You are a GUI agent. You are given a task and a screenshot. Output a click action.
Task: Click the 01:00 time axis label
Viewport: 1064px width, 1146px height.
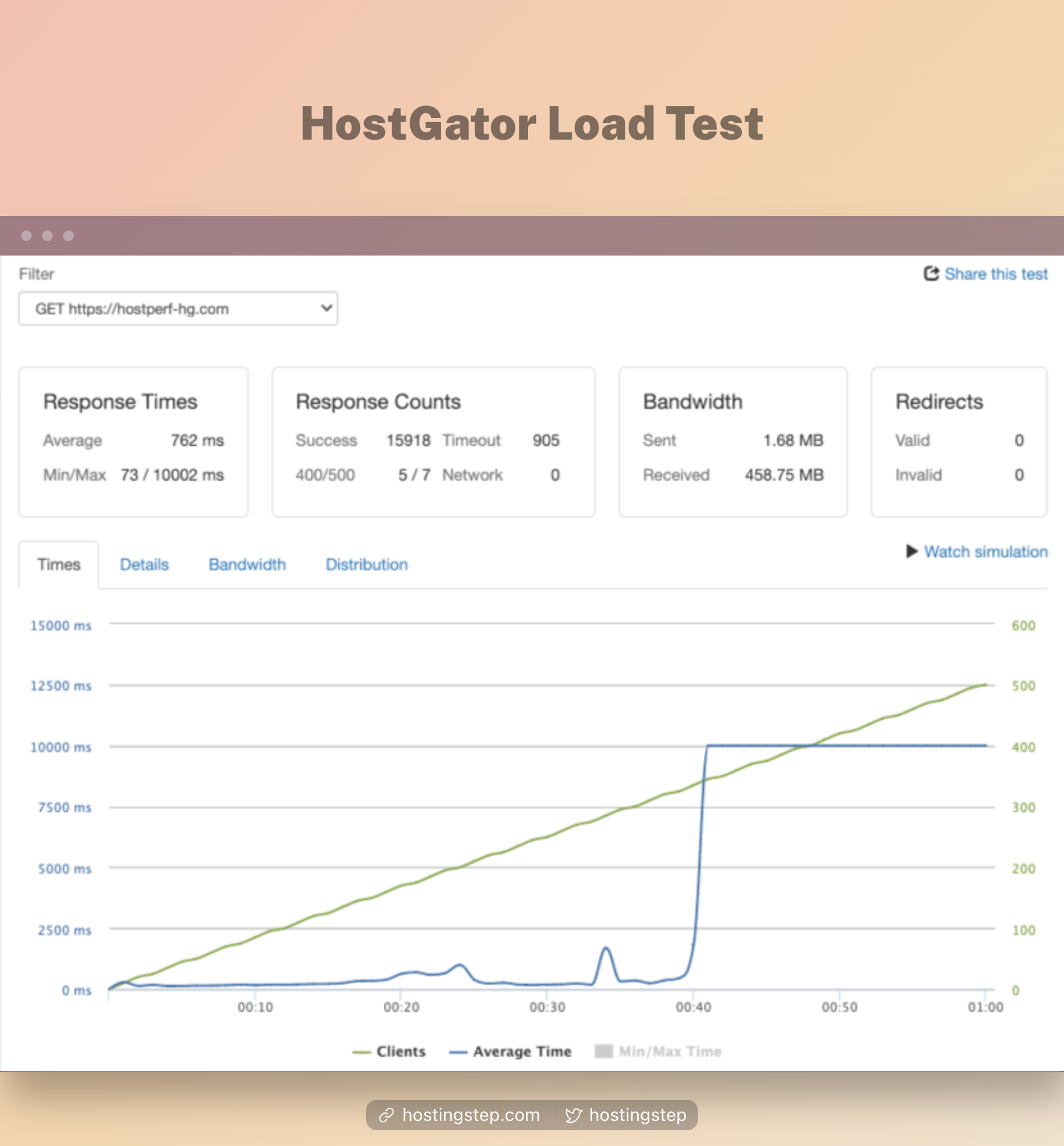[x=986, y=1007]
